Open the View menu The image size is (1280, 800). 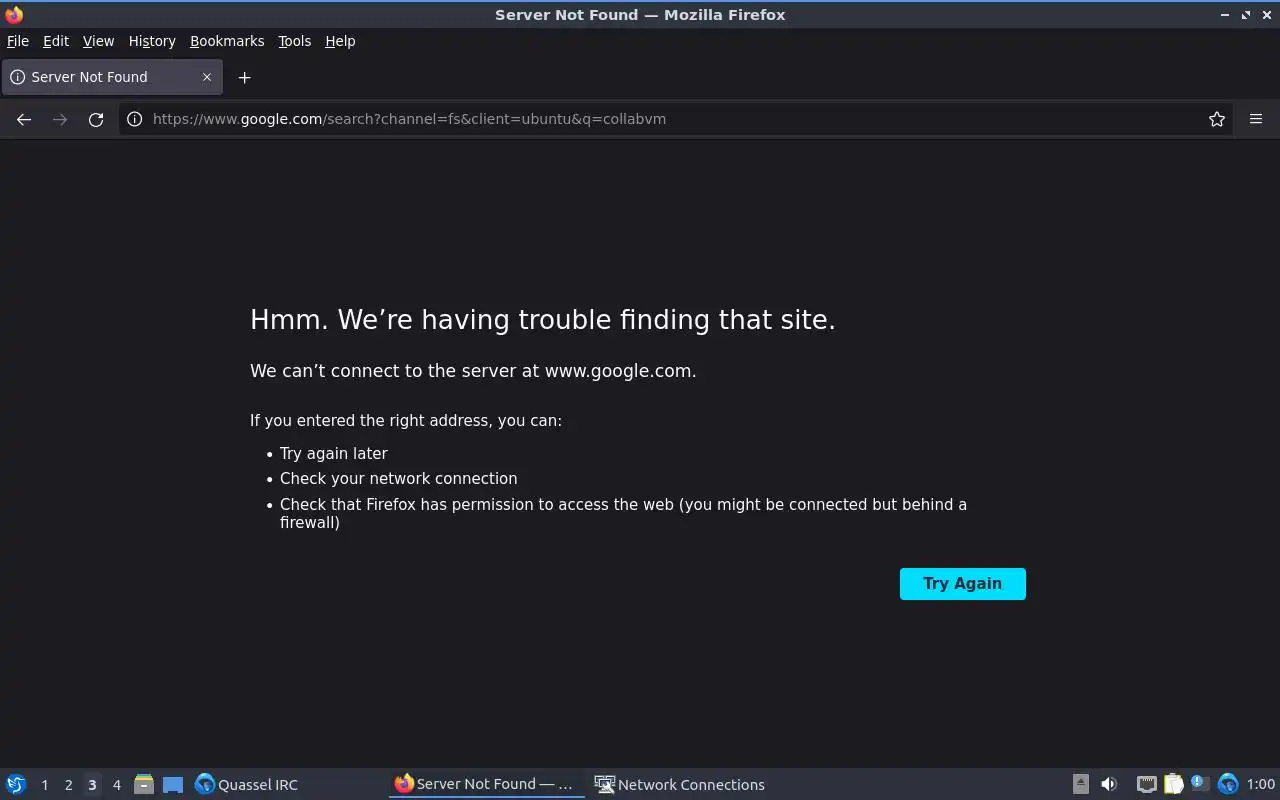click(98, 41)
